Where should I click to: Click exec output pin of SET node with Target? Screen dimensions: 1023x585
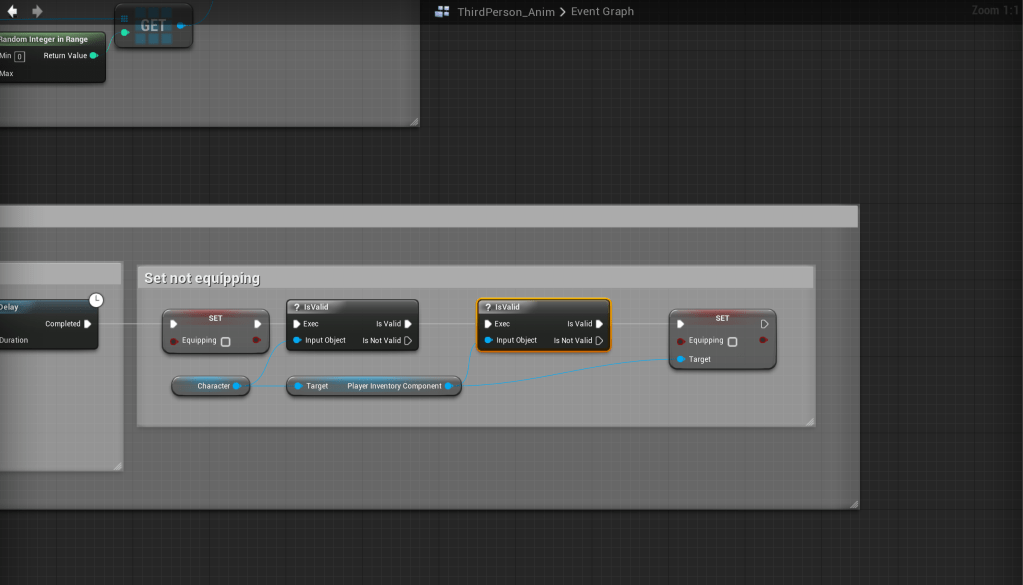click(765, 323)
